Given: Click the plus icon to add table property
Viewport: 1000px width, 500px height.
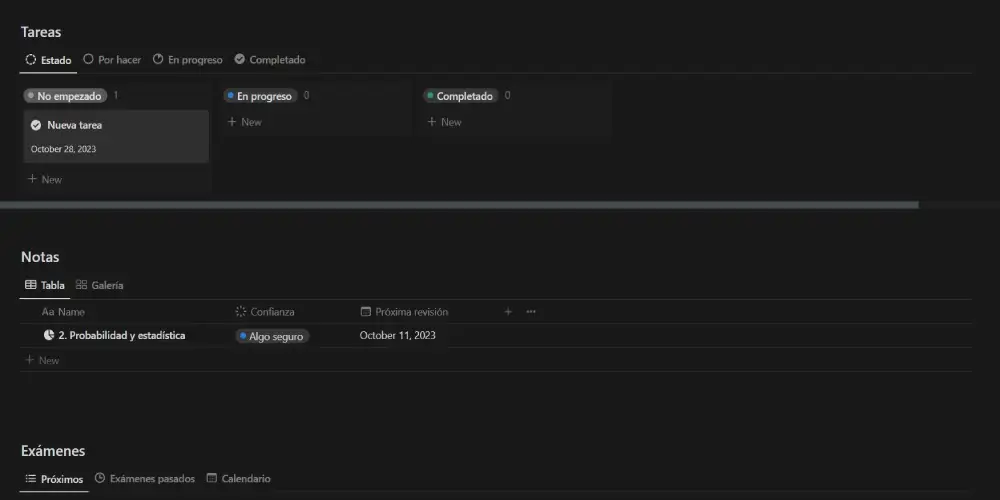Looking at the screenshot, I should [x=508, y=312].
